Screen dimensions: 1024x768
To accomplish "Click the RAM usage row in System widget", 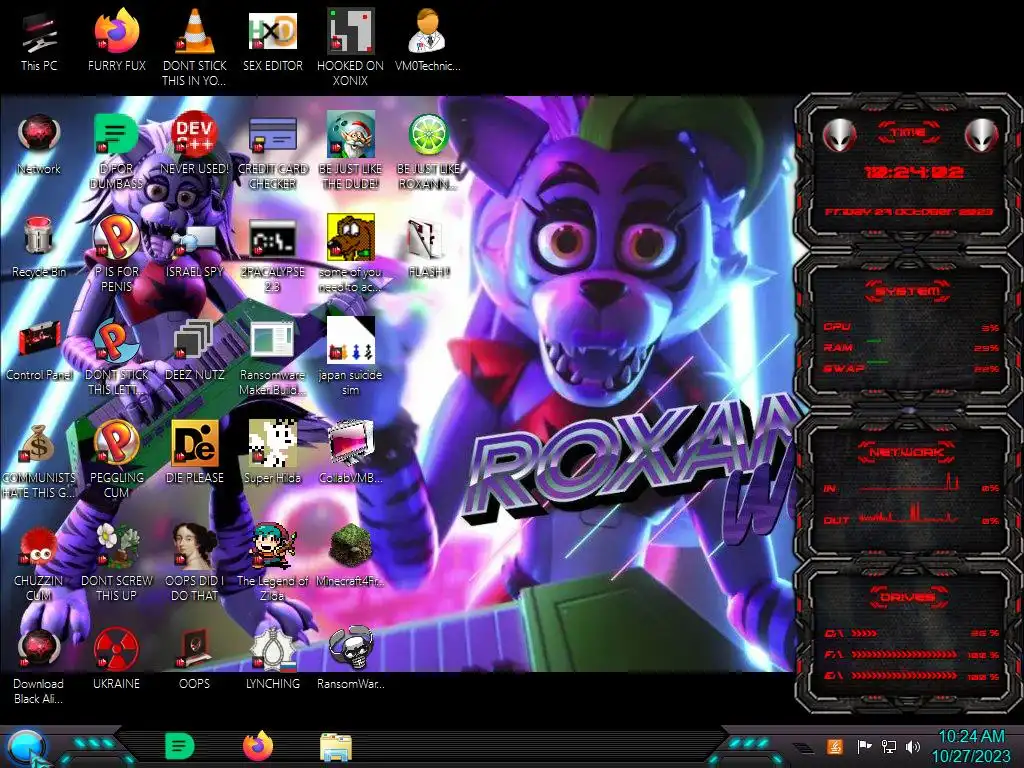I will 910,347.
